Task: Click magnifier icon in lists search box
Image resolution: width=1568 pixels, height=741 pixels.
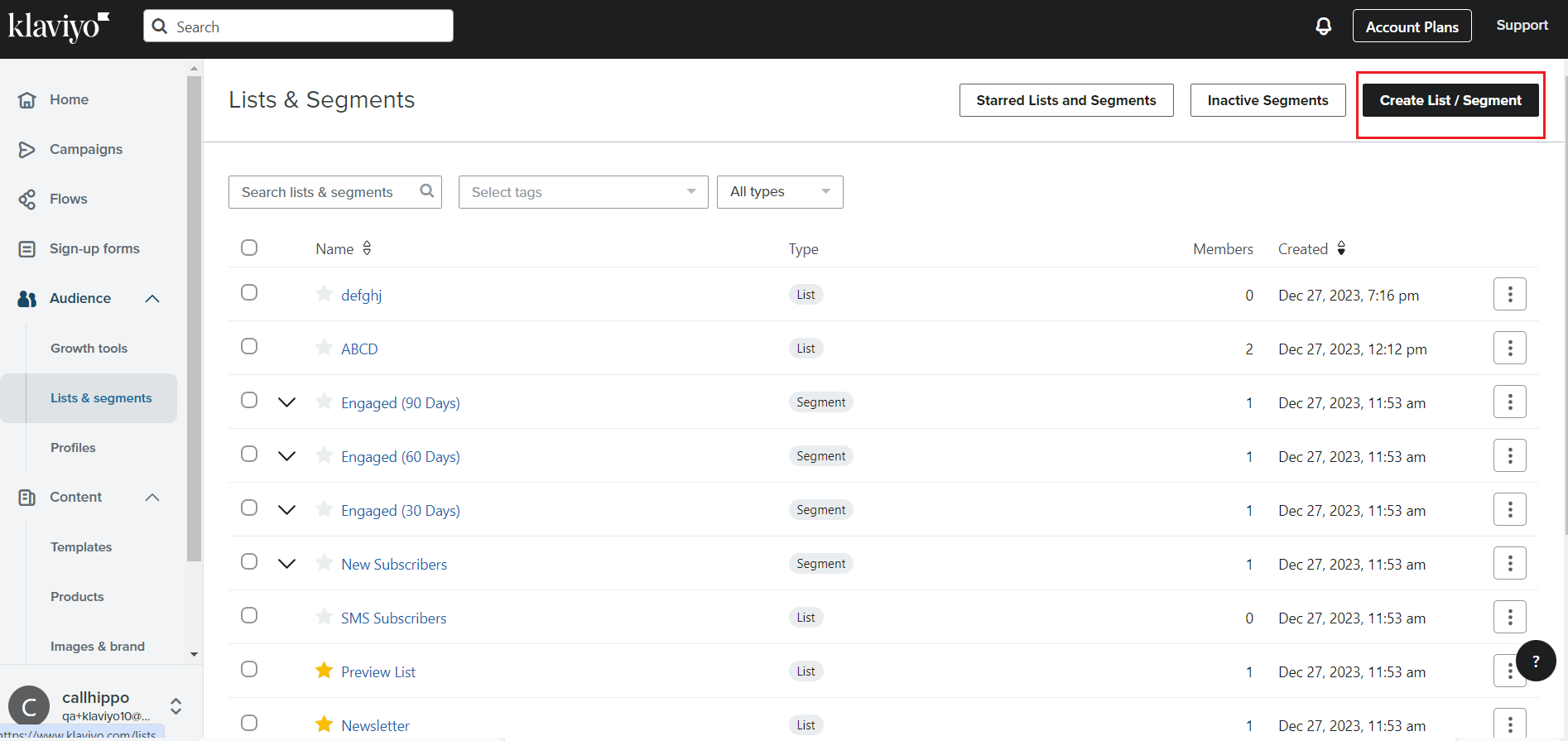Action: pyautogui.click(x=427, y=191)
